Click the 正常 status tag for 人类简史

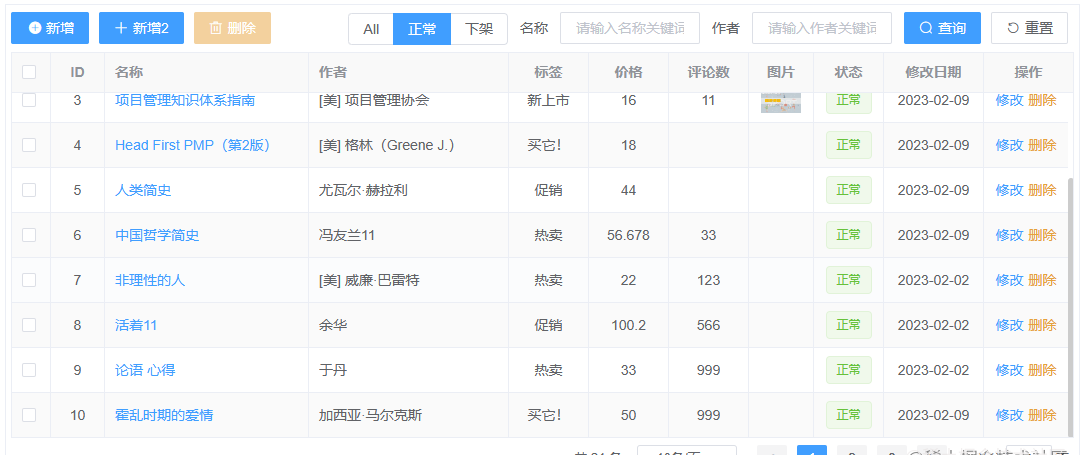click(848, 190)
